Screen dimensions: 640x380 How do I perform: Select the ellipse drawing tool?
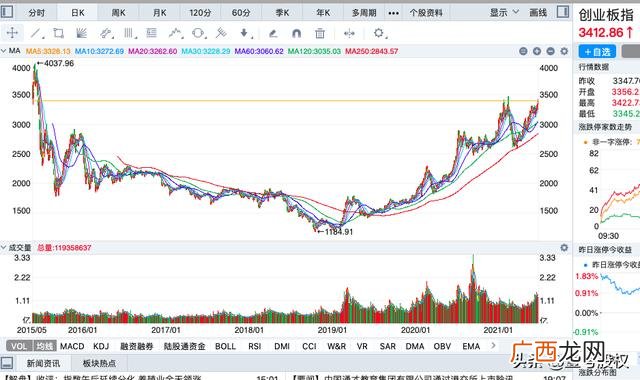(x=198, y=33)
